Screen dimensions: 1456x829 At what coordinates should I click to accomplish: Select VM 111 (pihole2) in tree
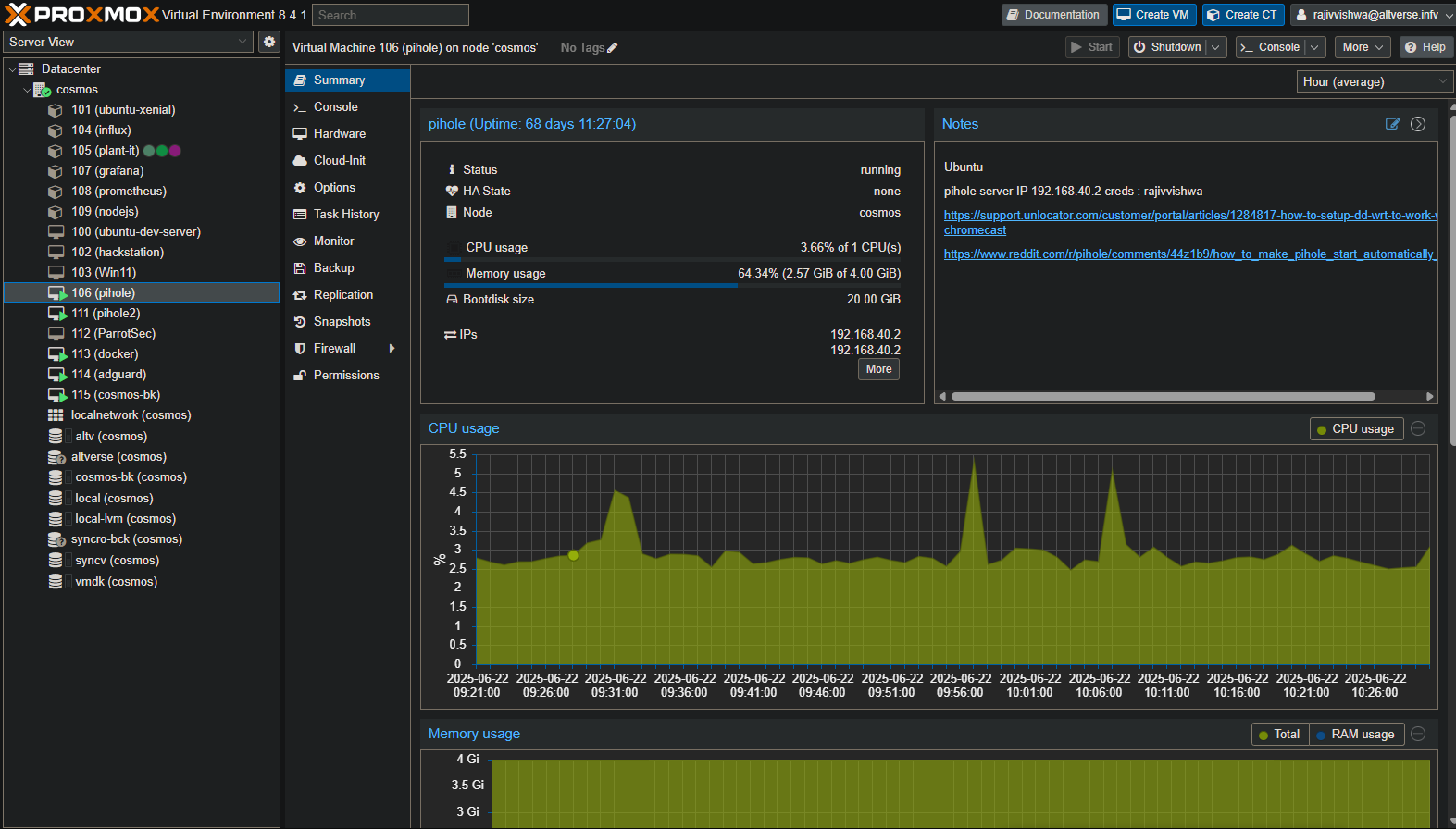coord(106,314)
